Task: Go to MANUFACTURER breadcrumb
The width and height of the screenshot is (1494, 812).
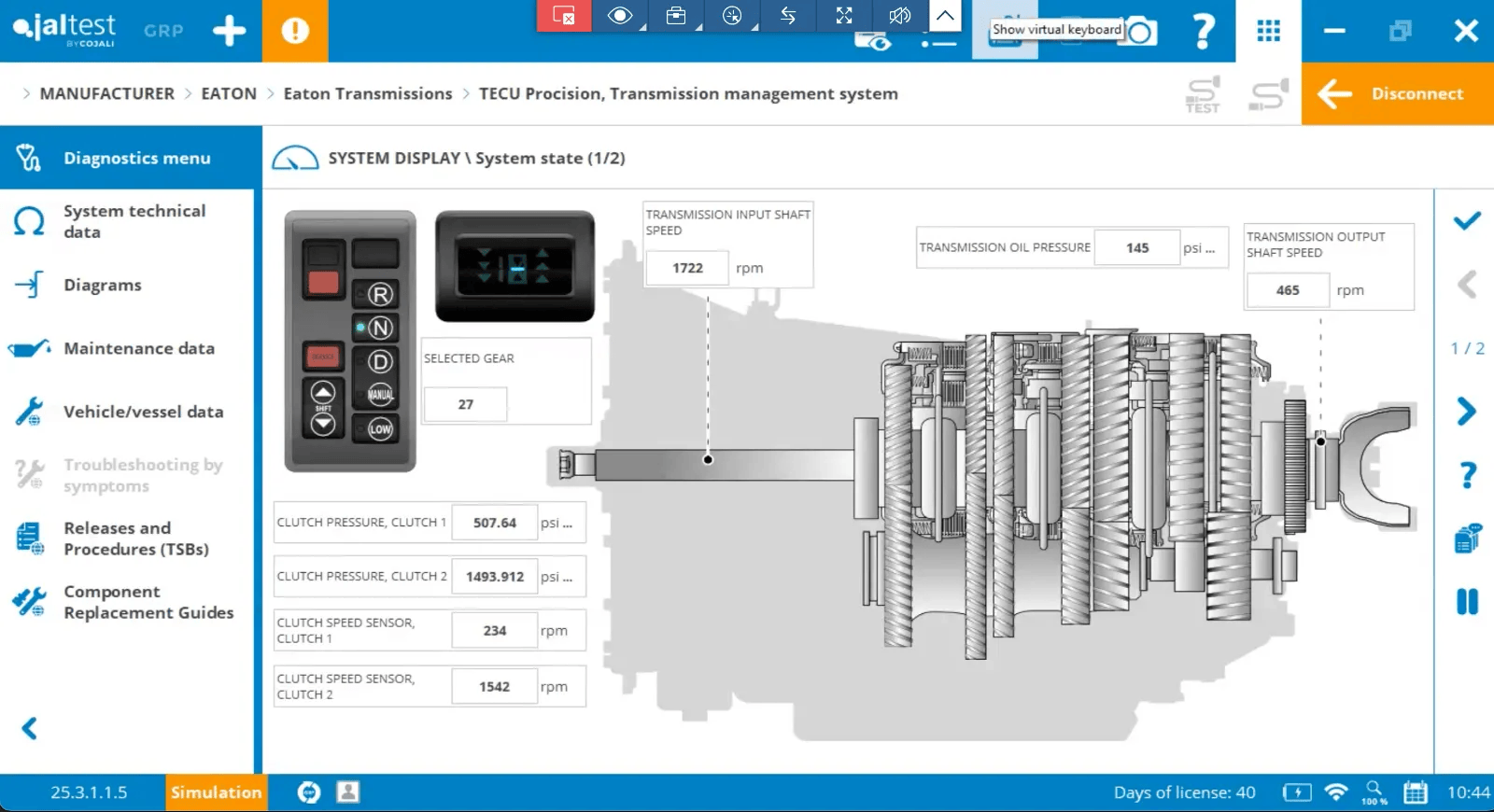Action: pyautogui.click(x=106, y=93)
